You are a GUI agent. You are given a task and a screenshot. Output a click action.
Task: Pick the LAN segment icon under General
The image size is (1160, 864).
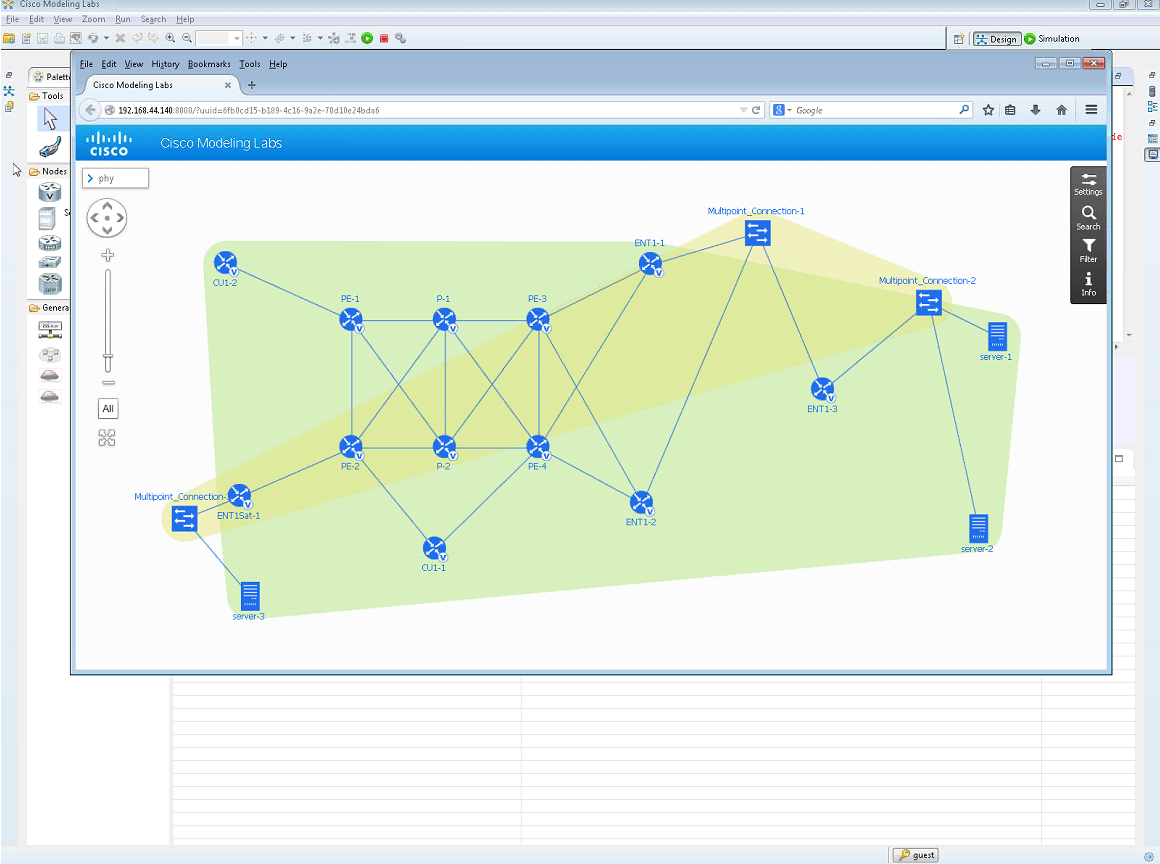[x=50, y=329]
